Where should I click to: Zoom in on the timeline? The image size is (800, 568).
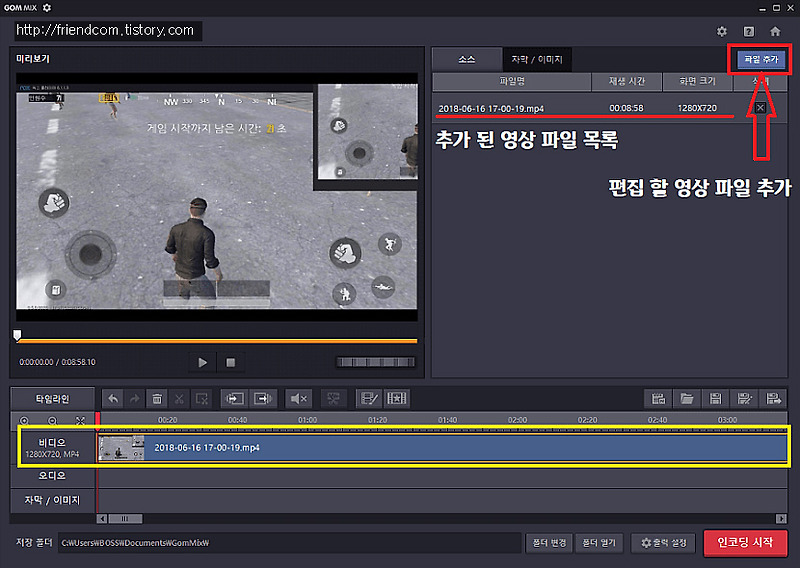[24, 421]
